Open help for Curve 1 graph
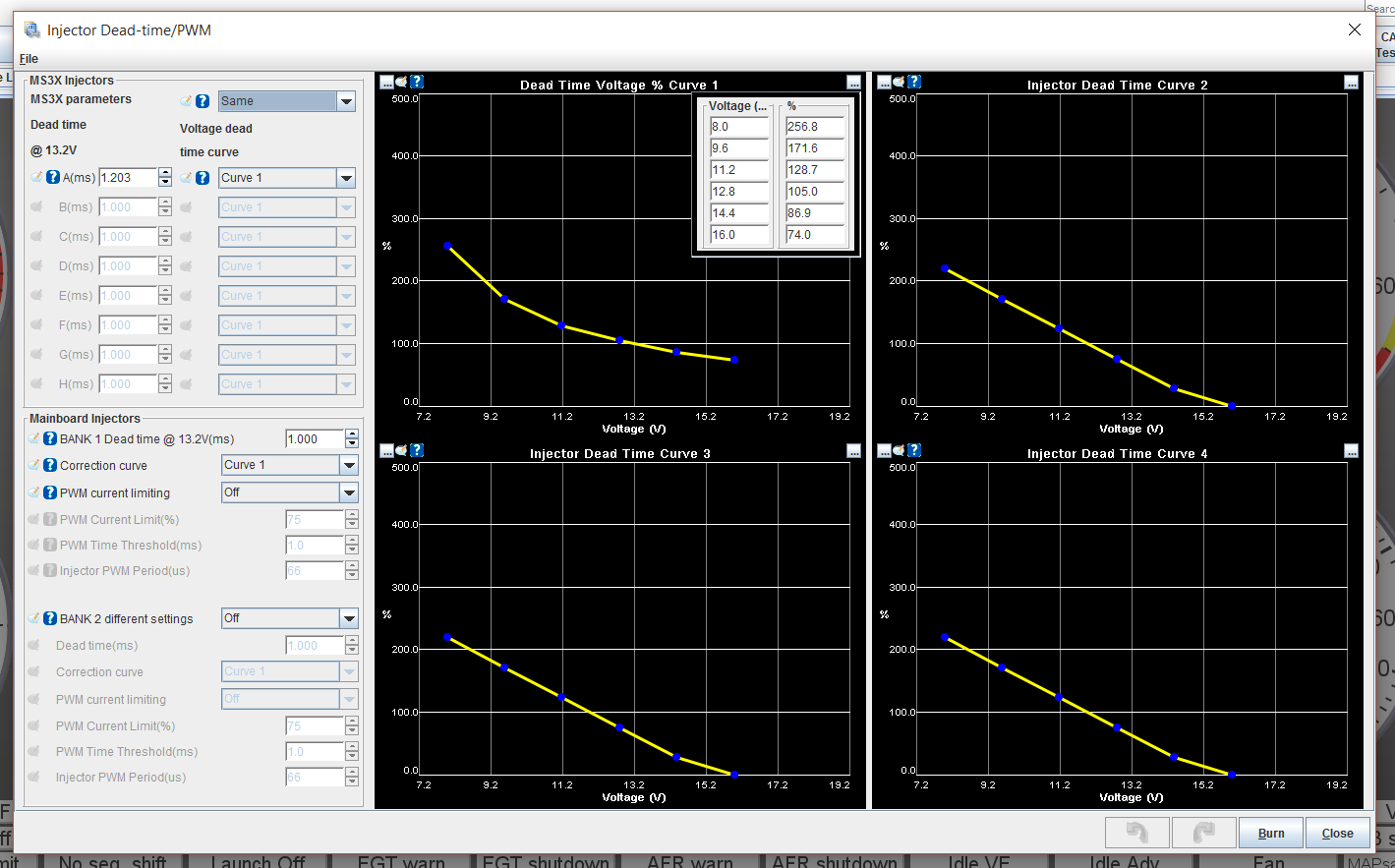 point(417,82)
